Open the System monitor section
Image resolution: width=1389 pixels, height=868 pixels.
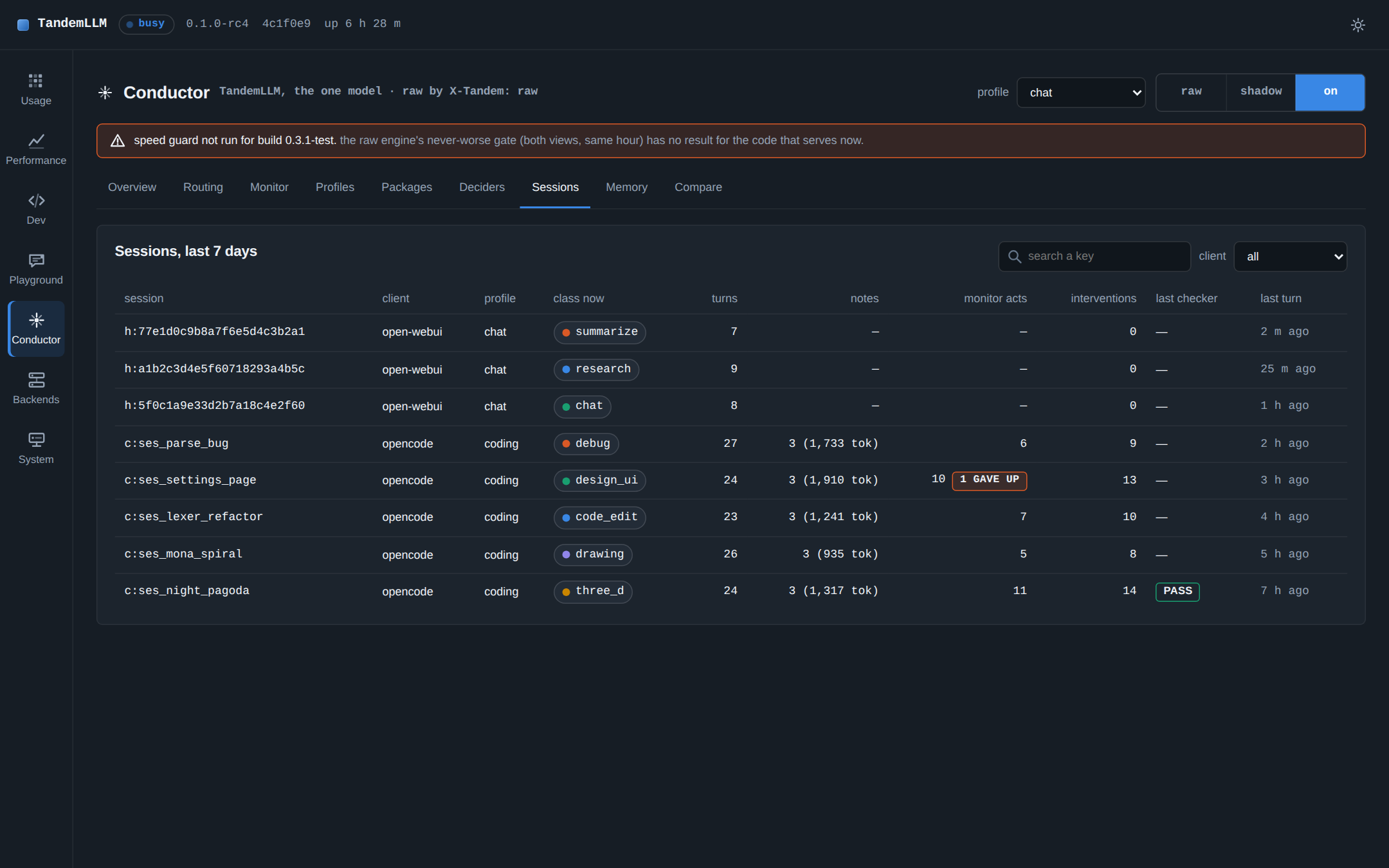click(x=36, y=448)
